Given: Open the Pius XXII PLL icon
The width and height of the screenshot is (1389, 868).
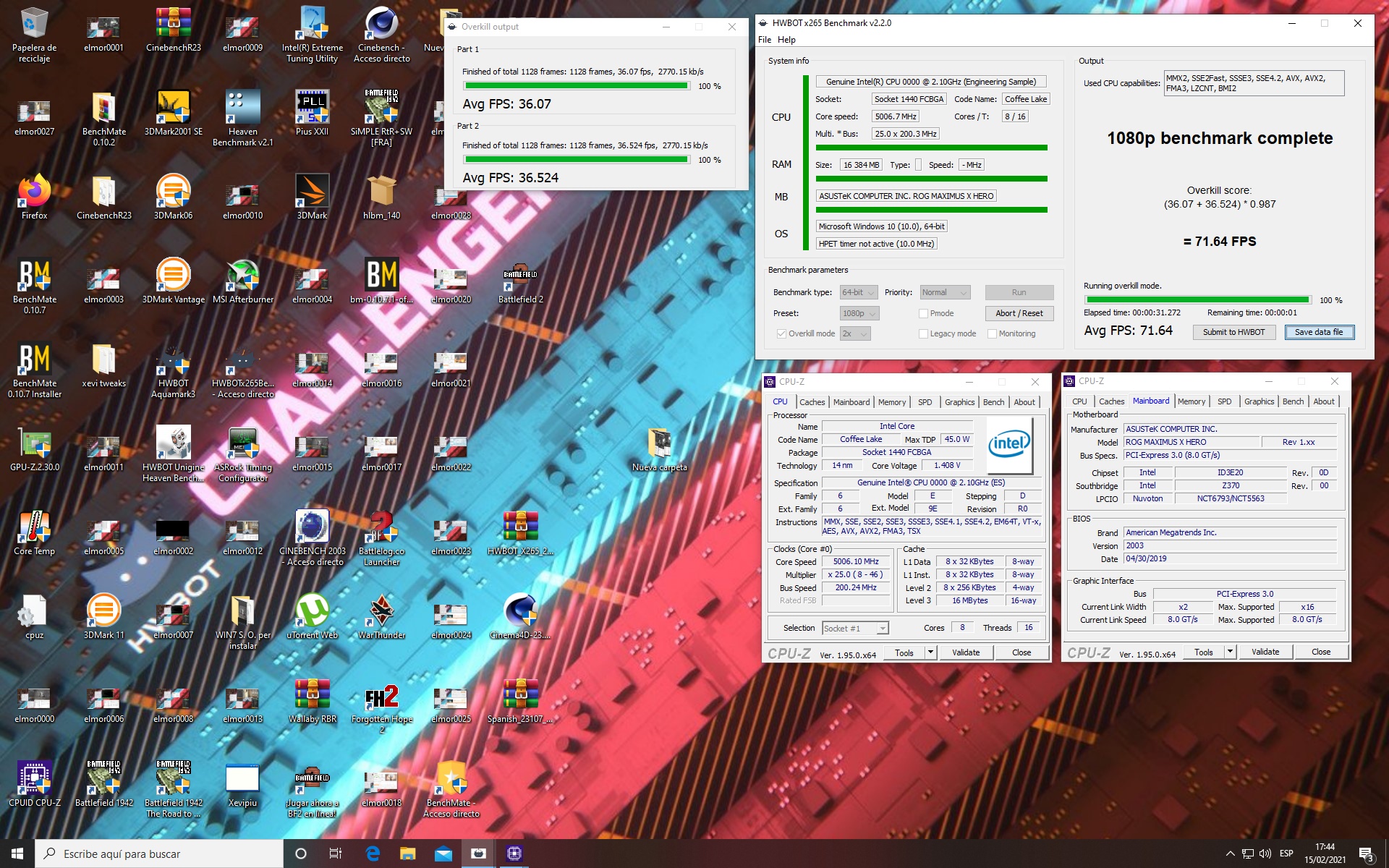Looking at the screenshot, I should point(313,114).
